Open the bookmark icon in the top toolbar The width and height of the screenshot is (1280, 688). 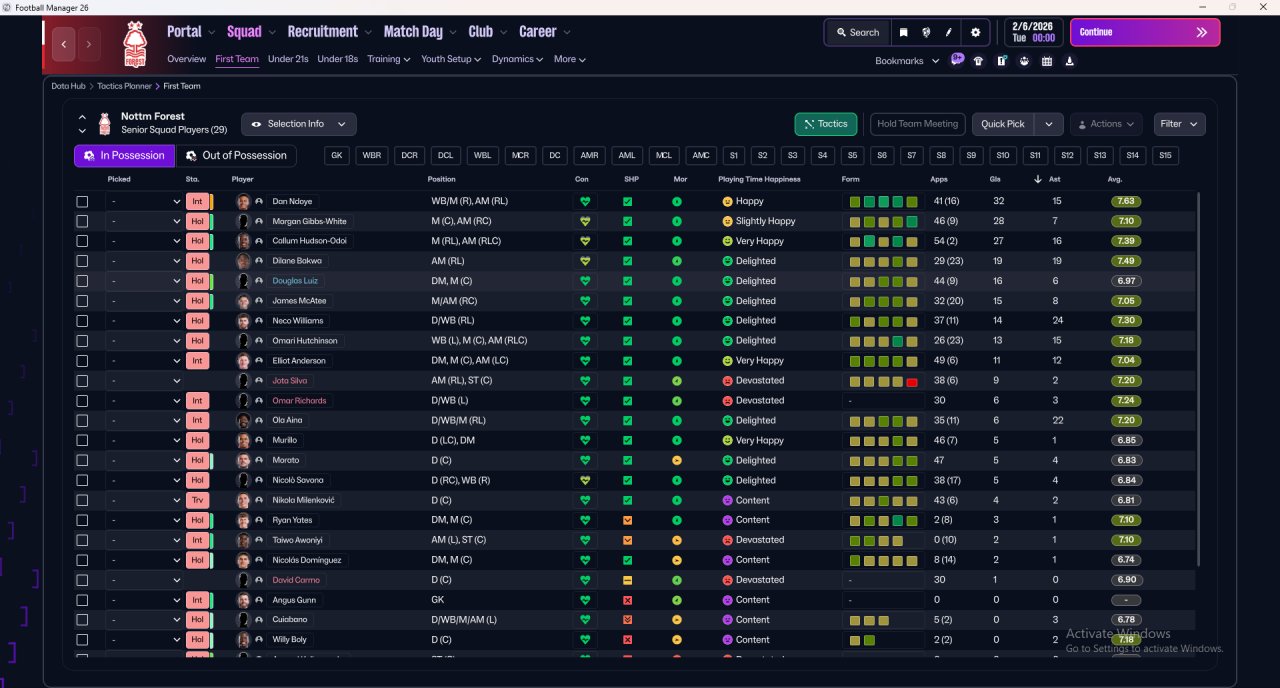[x=903, y=32]
